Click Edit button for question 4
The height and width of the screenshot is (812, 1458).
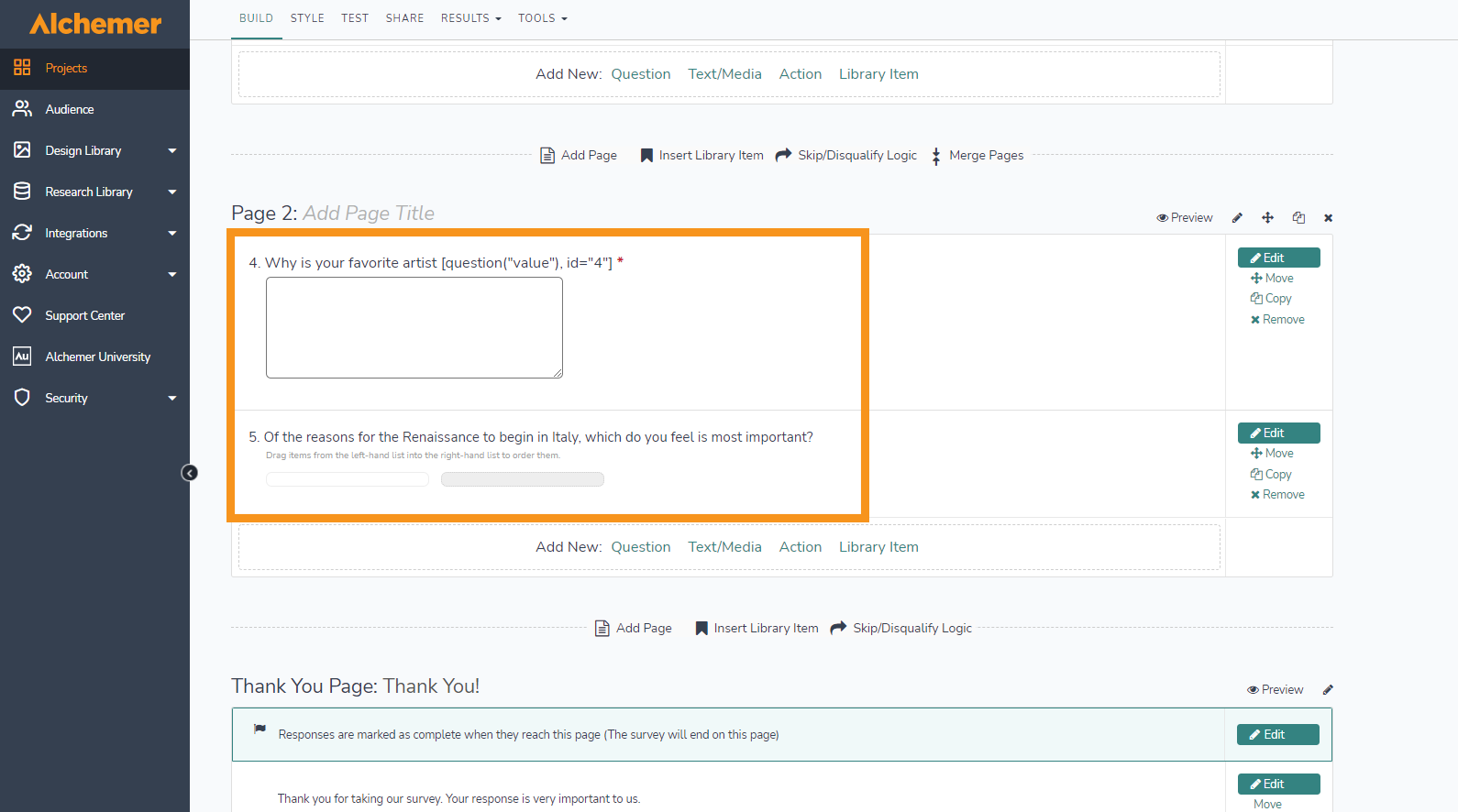point(1278,258)
